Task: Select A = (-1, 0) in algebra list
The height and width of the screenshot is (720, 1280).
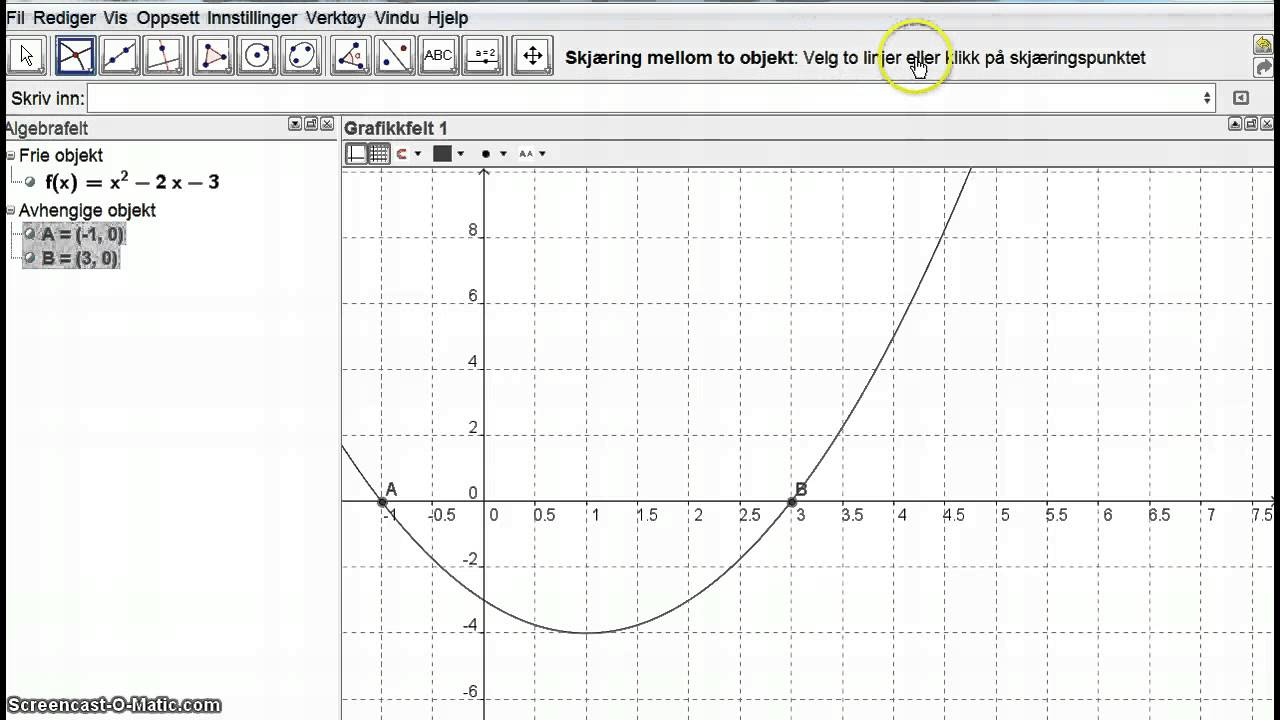Action: coord(83,234)
